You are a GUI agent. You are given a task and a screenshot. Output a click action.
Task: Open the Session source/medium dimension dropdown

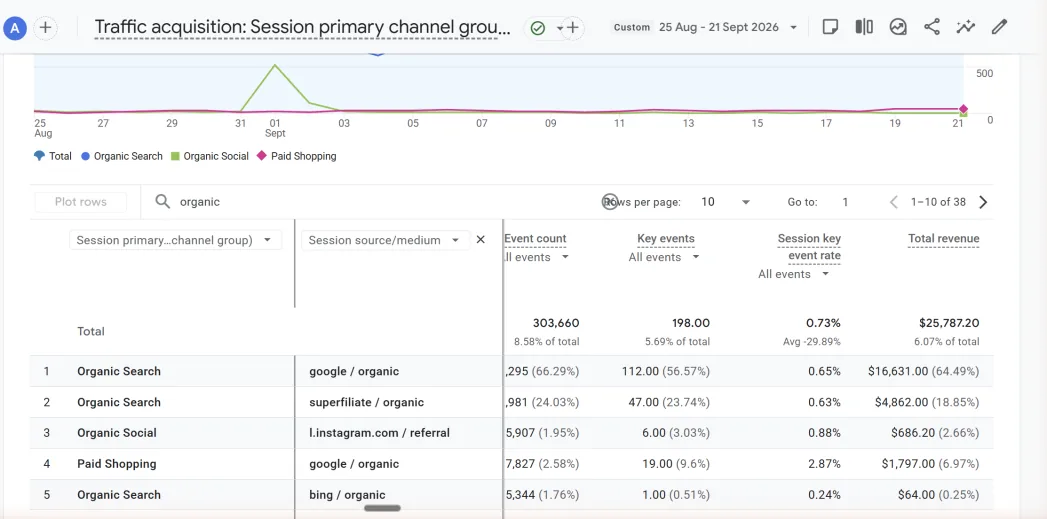point(385,240)
